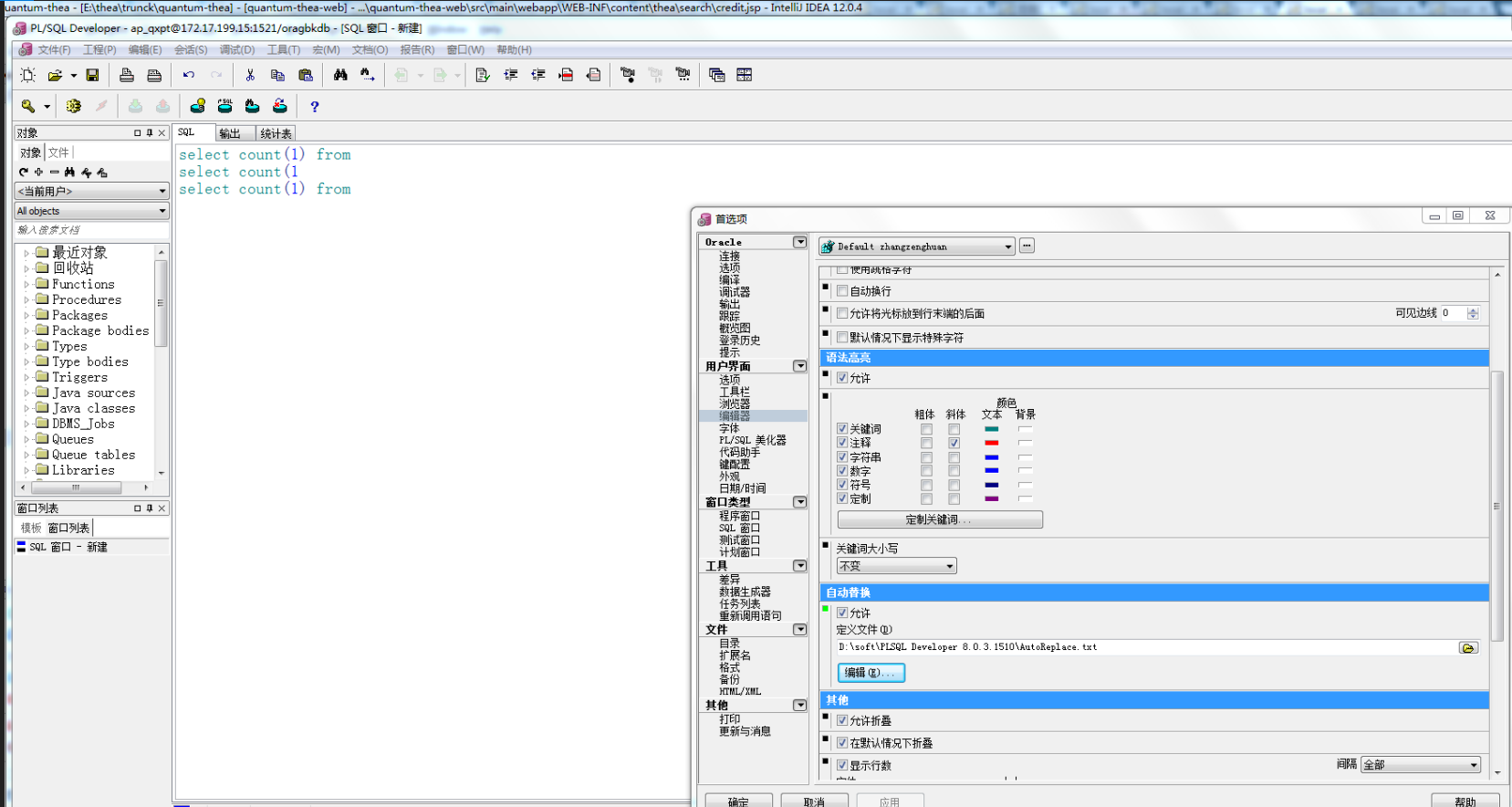The height and width of the screenshot is (807, 1512).
Task: Click the Window list toolbar icon
Action: coord(717,75)
